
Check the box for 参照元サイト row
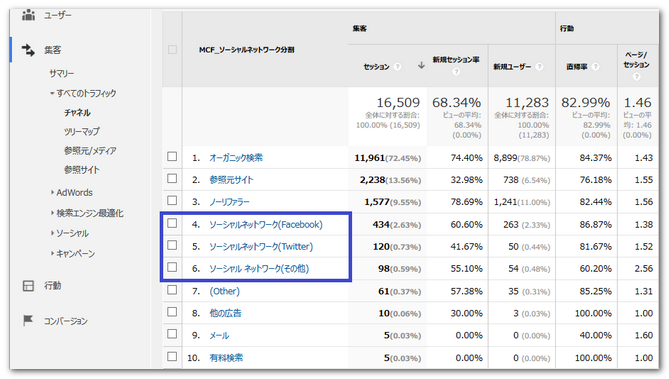coord(172,178)
